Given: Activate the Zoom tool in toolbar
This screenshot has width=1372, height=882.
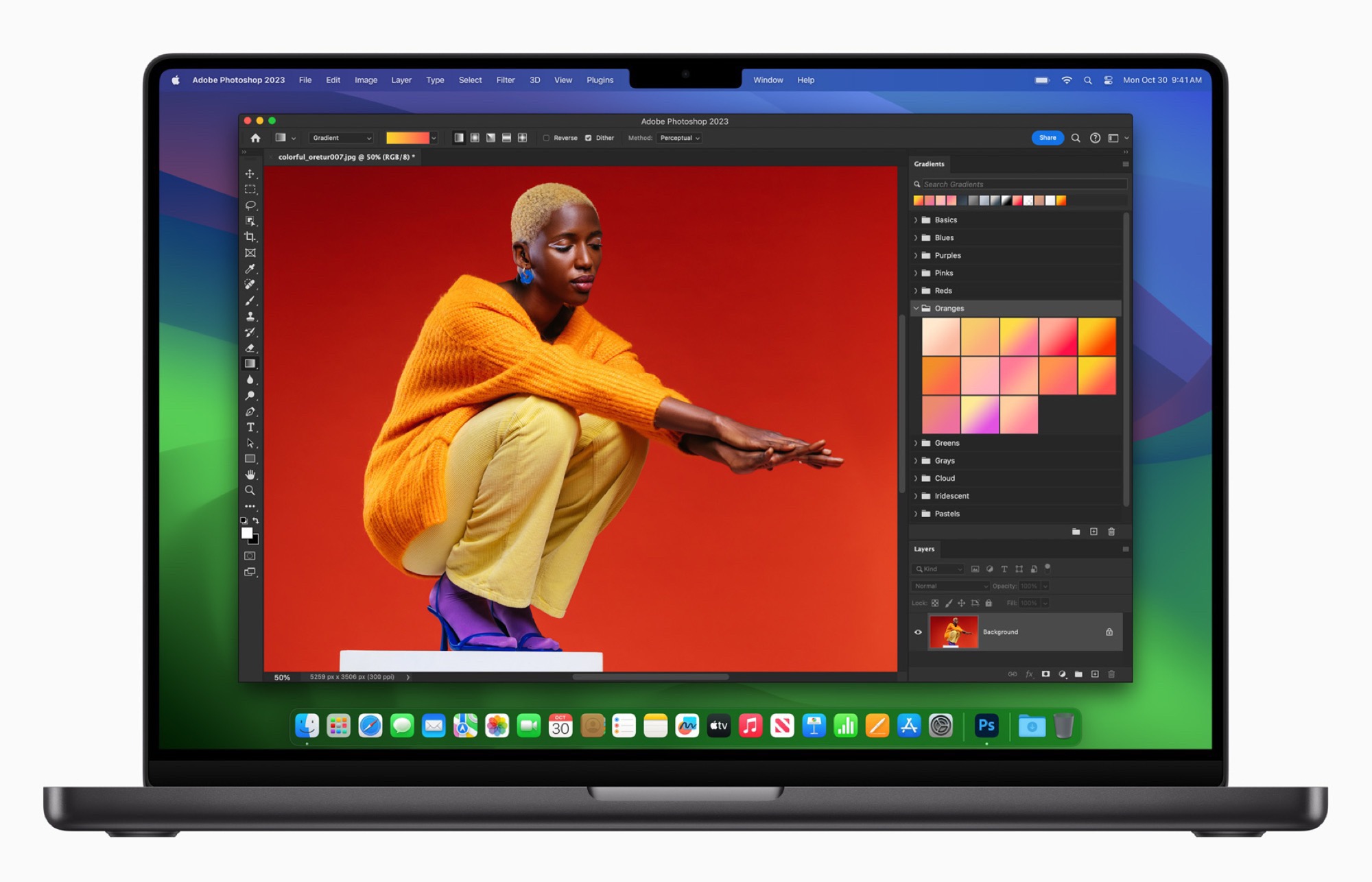Looking at the screenshot, I should pyautogui.click(x=250, y=490).
